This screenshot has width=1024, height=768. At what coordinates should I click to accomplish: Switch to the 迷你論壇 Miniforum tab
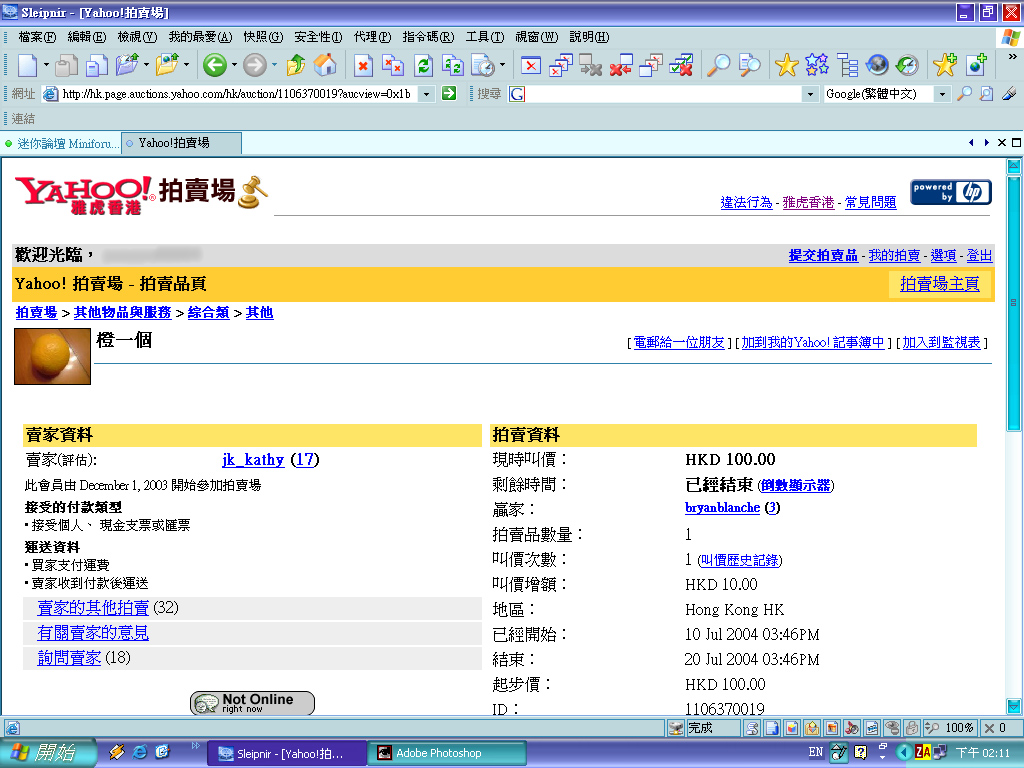tap(62, 143)
